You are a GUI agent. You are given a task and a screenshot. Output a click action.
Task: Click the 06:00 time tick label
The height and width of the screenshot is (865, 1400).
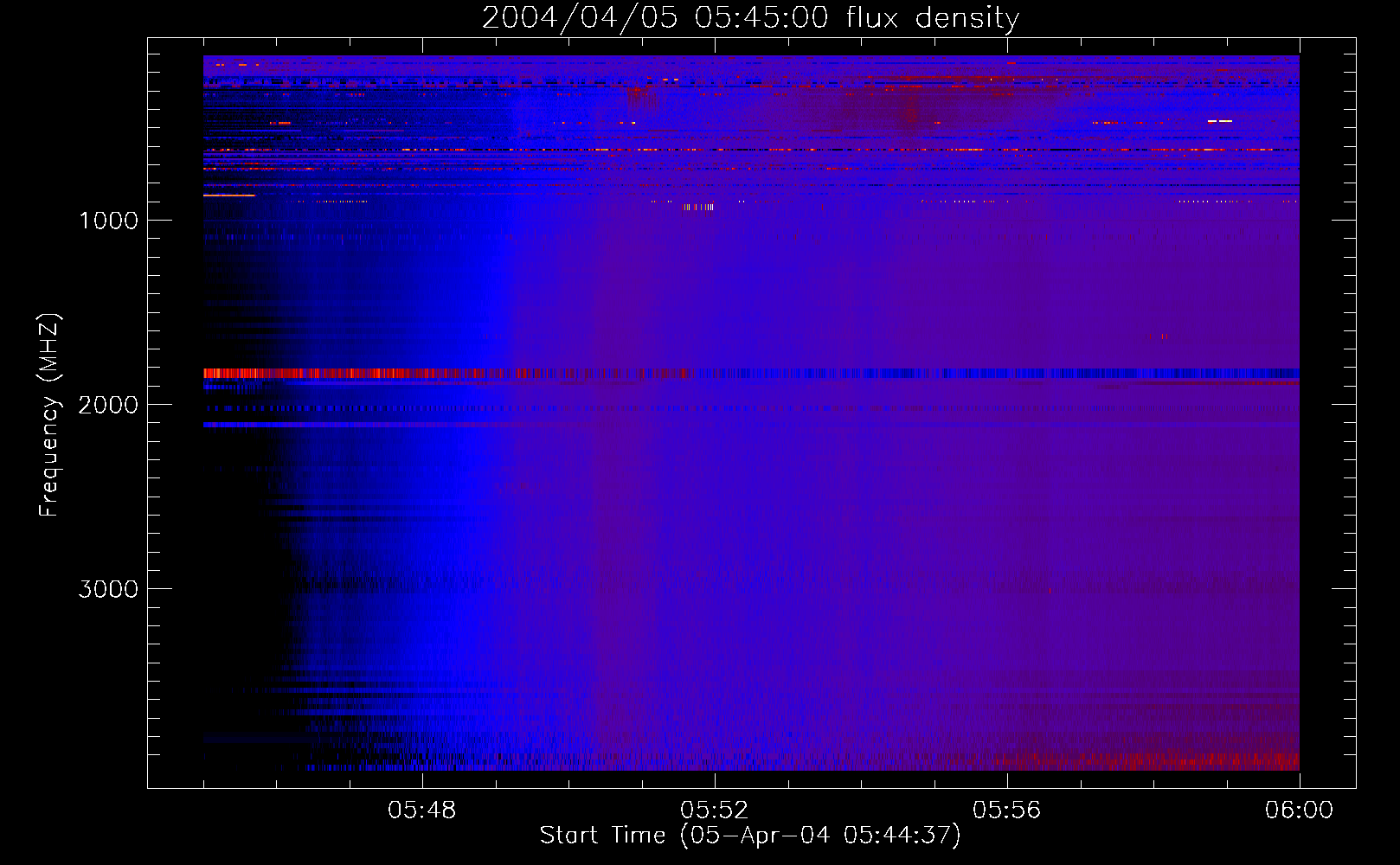(1300, 811)
